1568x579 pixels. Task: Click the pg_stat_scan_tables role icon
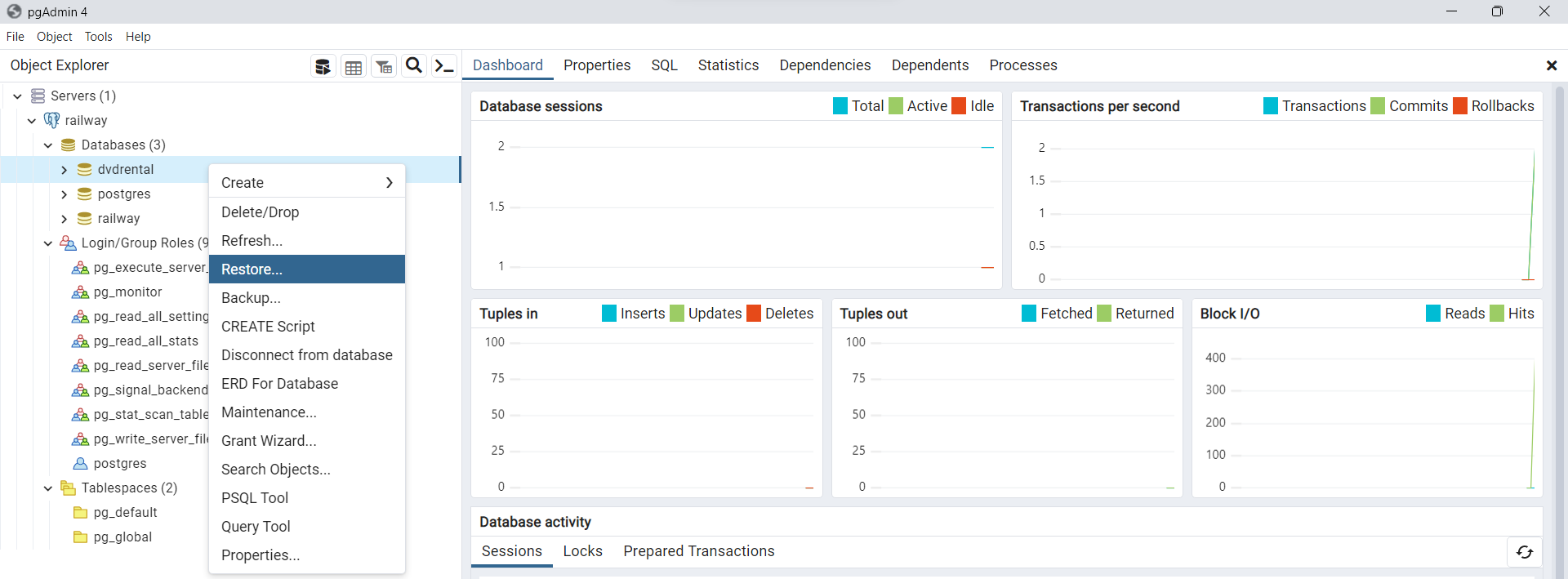point(80,415)
